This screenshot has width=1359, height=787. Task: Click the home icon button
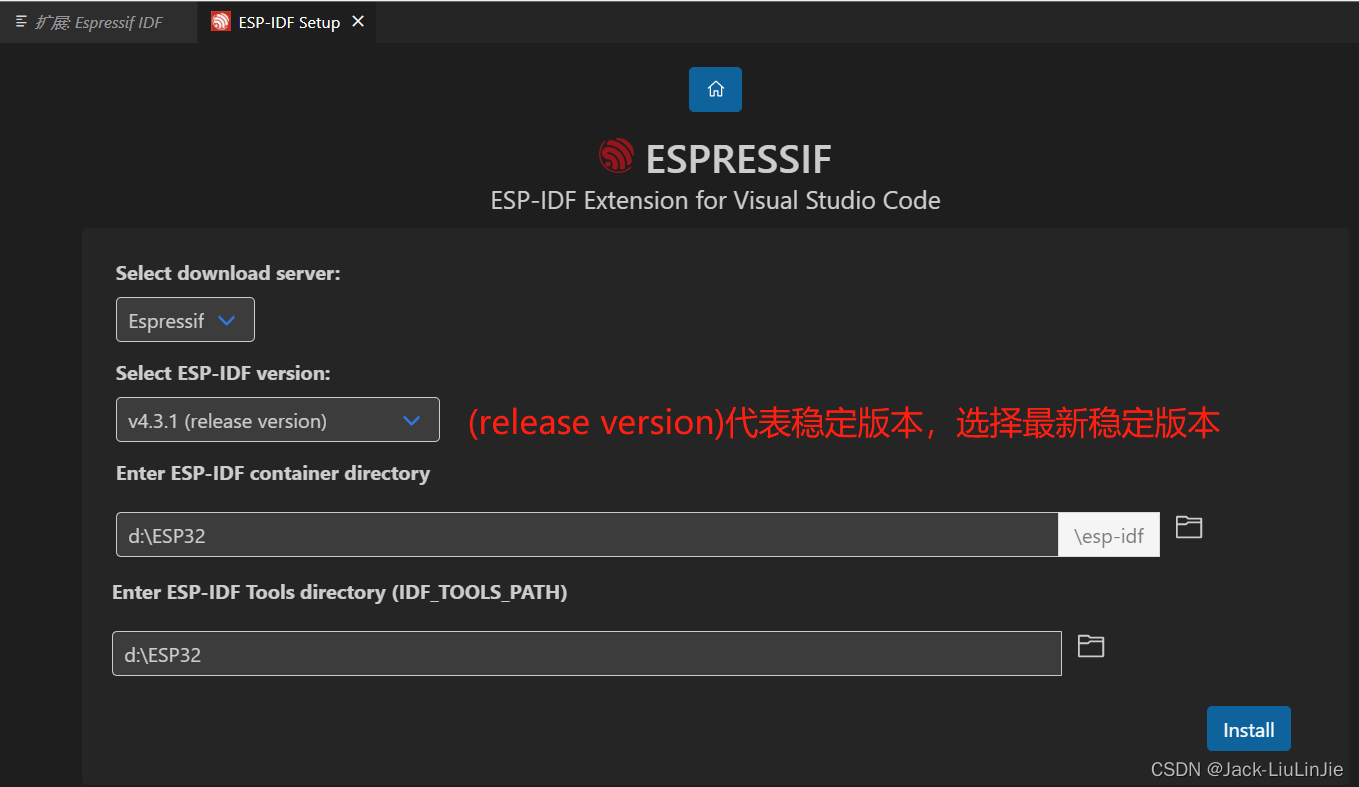pyautogui.click(x=715, y=89)
